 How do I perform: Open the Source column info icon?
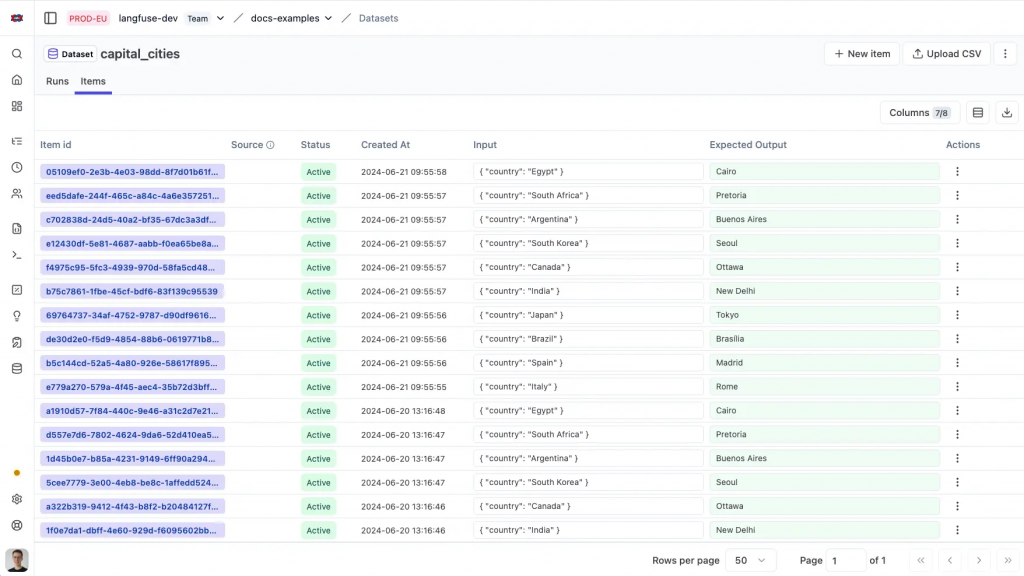(x=270, y=145)
